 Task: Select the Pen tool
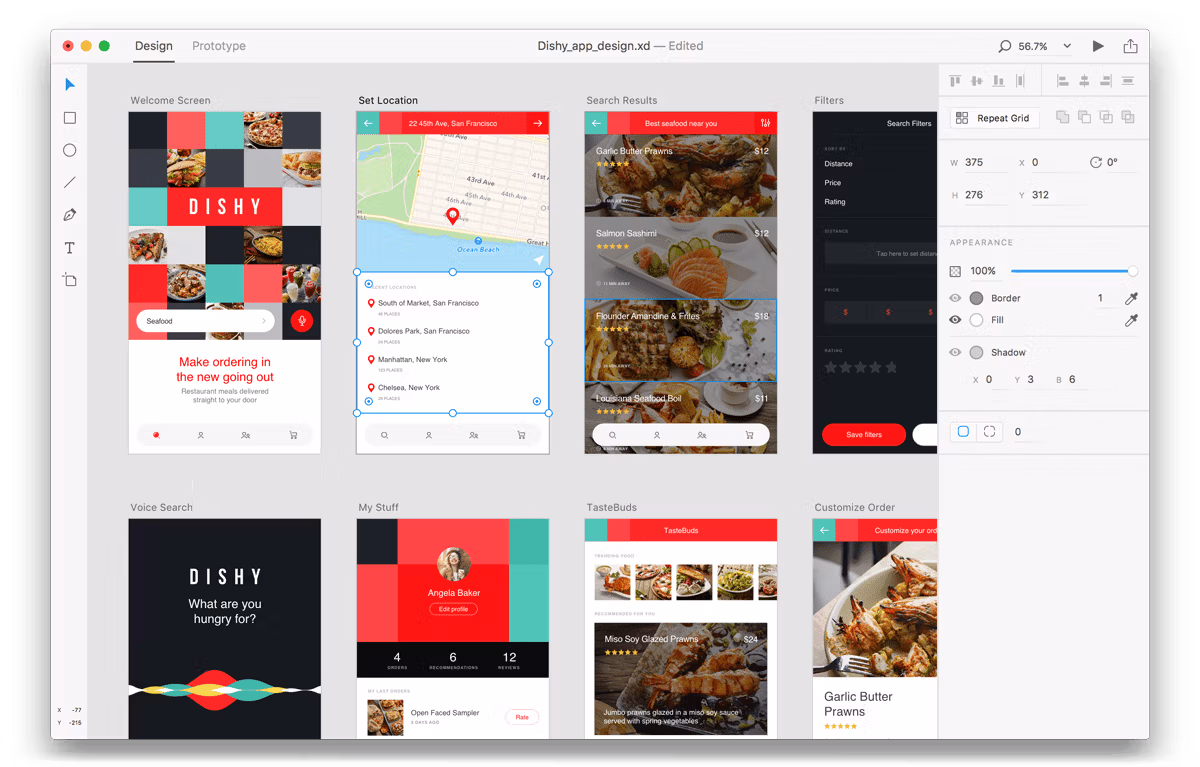[x=70, y=215]
